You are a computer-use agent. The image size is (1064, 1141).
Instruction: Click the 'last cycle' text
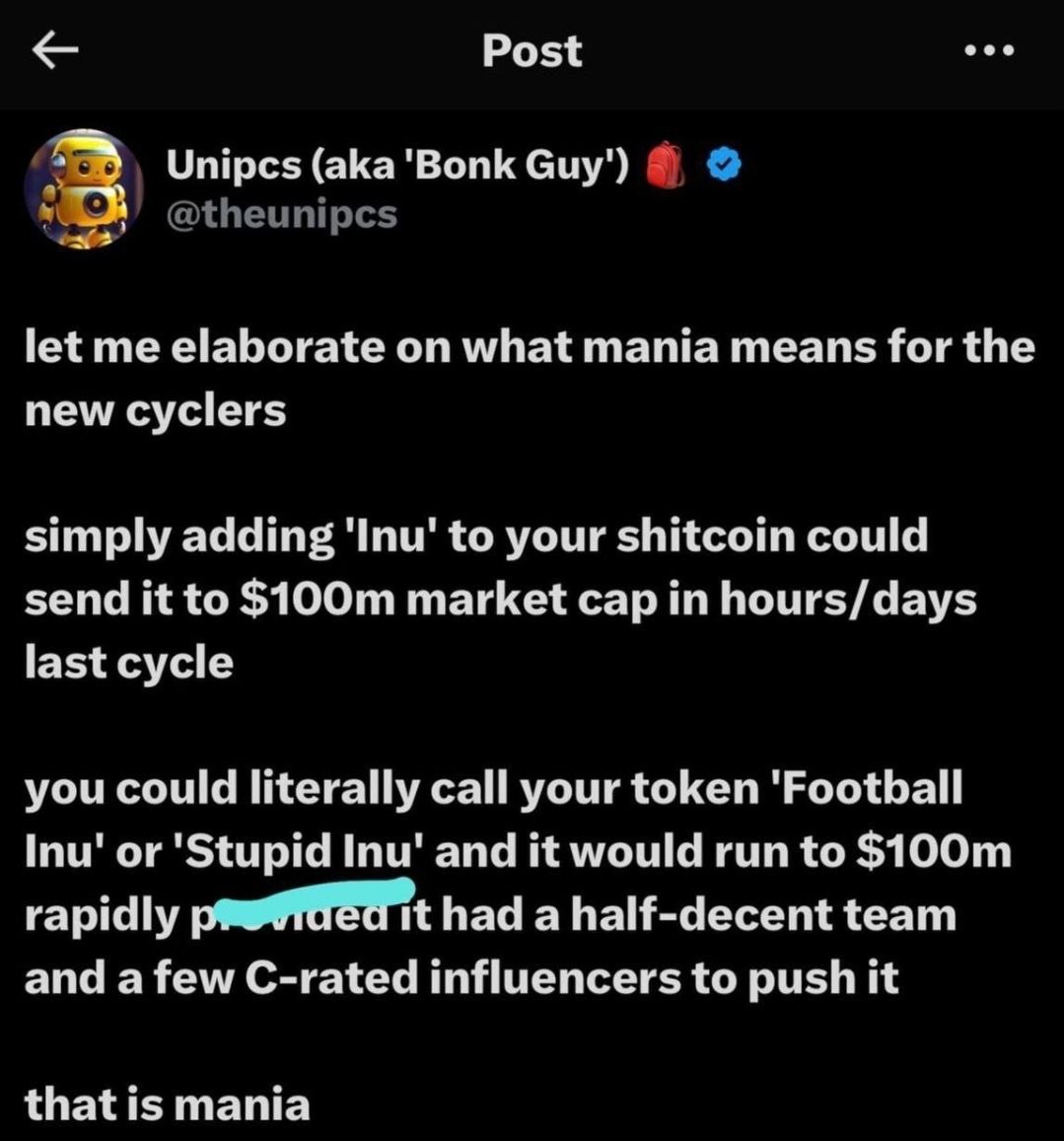128,662
